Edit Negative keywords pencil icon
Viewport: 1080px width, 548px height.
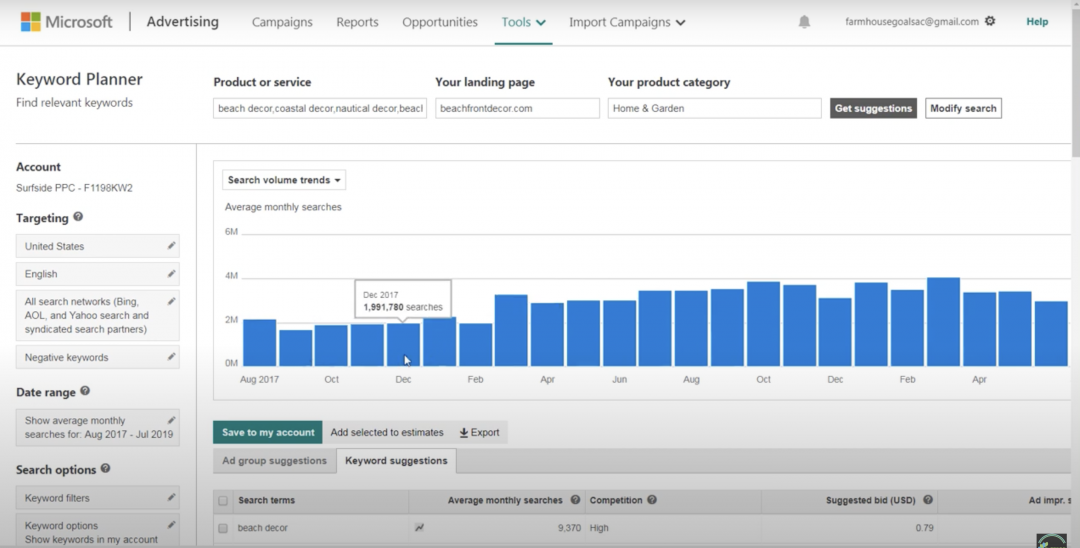pos(171,357)
